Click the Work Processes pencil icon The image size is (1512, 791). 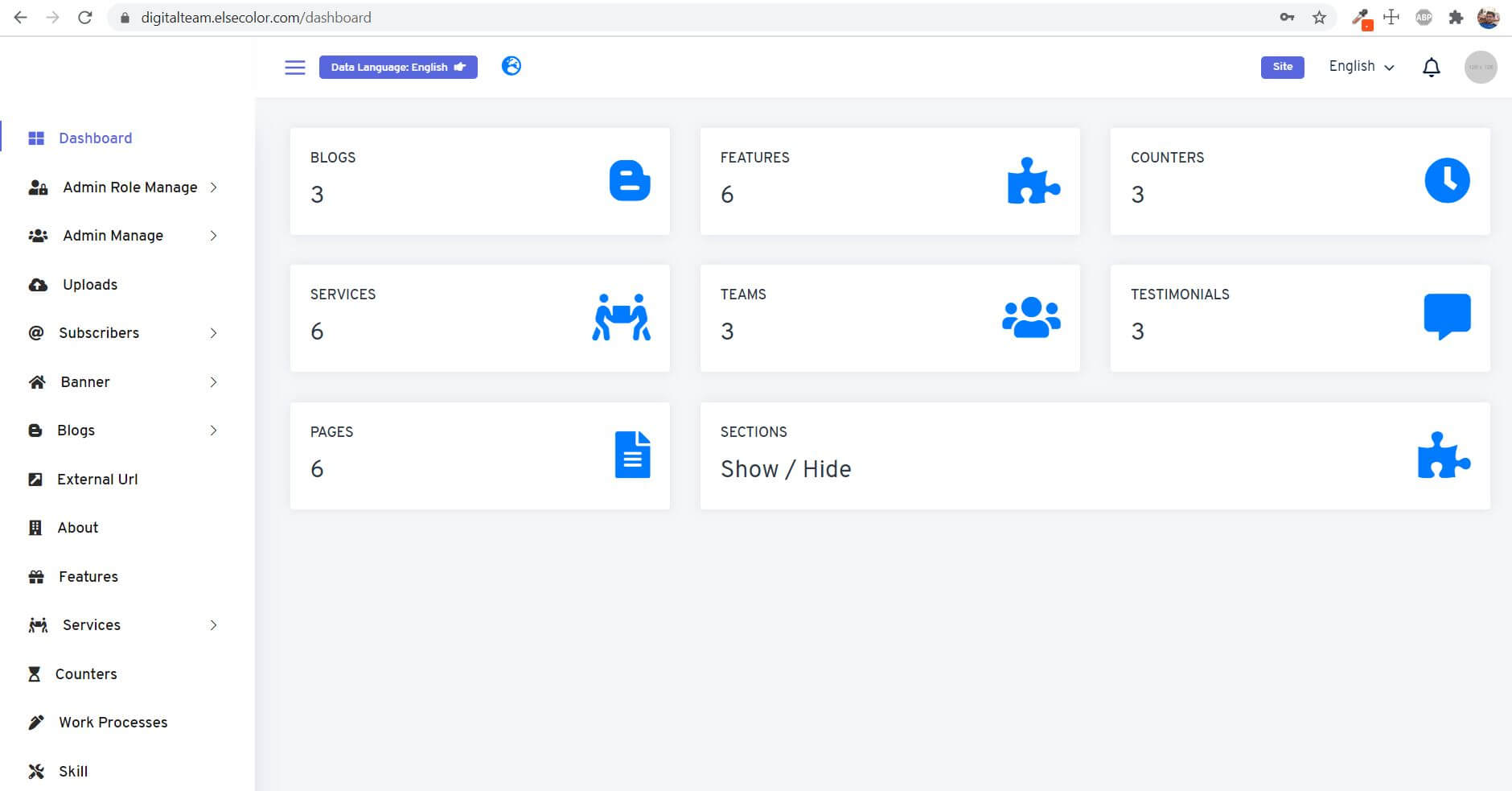point(35,722)
